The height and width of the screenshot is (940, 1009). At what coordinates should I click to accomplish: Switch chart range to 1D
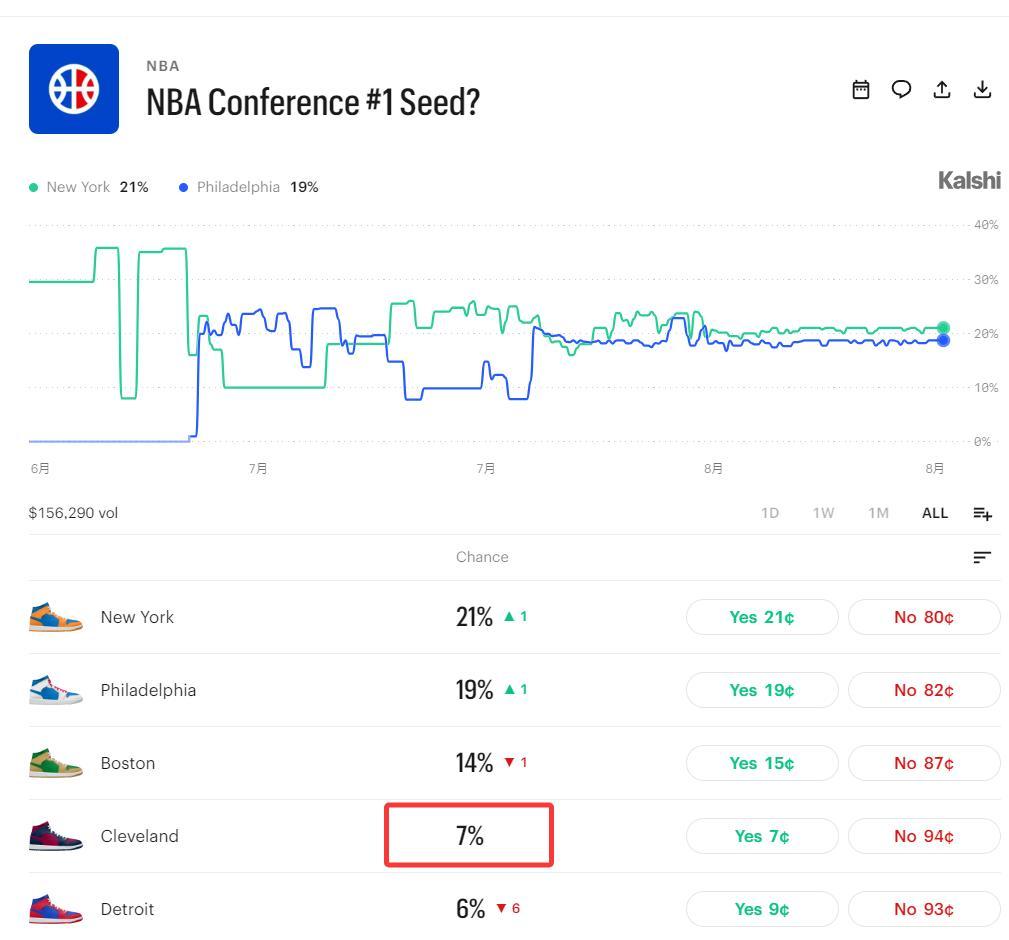[770, 513]
